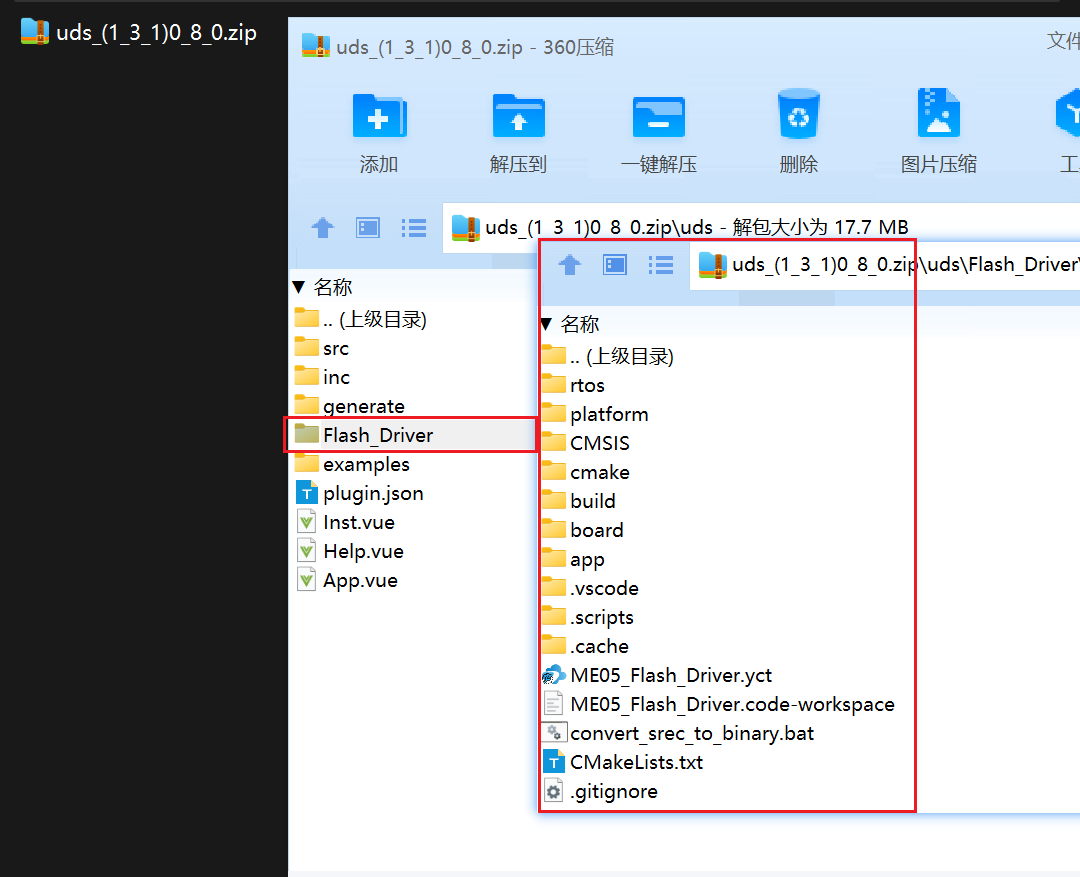1080x877 pixels.
Task: Switch Flash_Driver view to thumbnail mode
Action: click(x=614, y=265)
